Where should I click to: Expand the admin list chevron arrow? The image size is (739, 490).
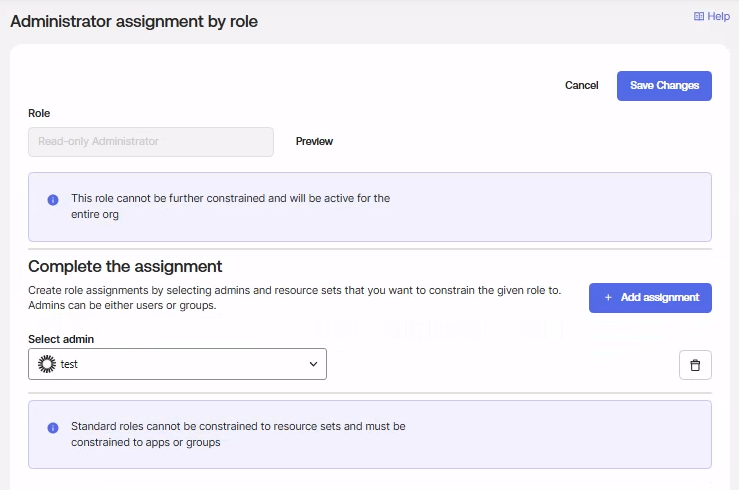[313, 364]
